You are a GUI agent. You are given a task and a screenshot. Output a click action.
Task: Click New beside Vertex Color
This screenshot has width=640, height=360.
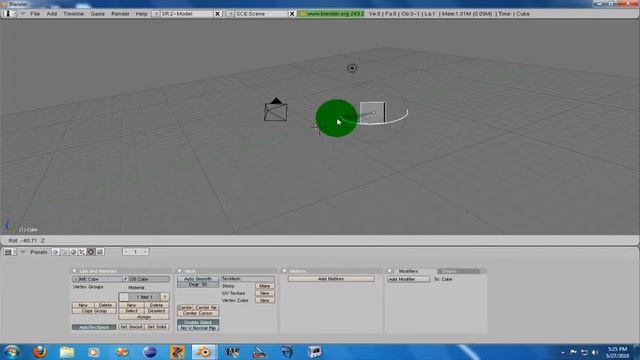[x=264, y=300]
